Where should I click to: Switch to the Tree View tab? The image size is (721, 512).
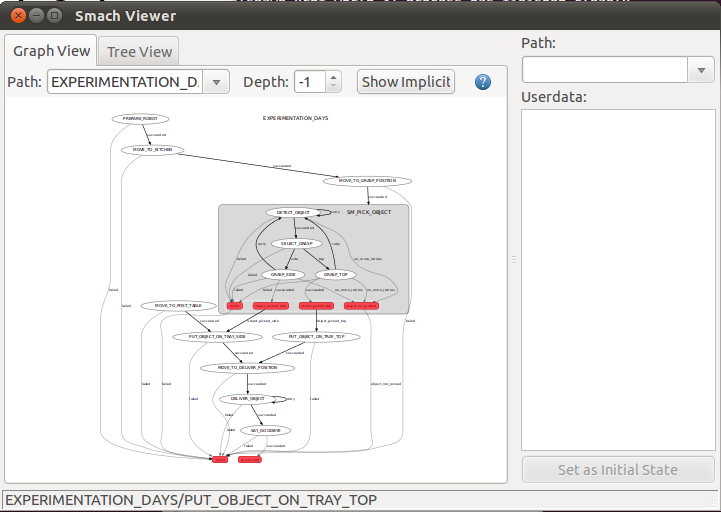(x=140, y=52)
